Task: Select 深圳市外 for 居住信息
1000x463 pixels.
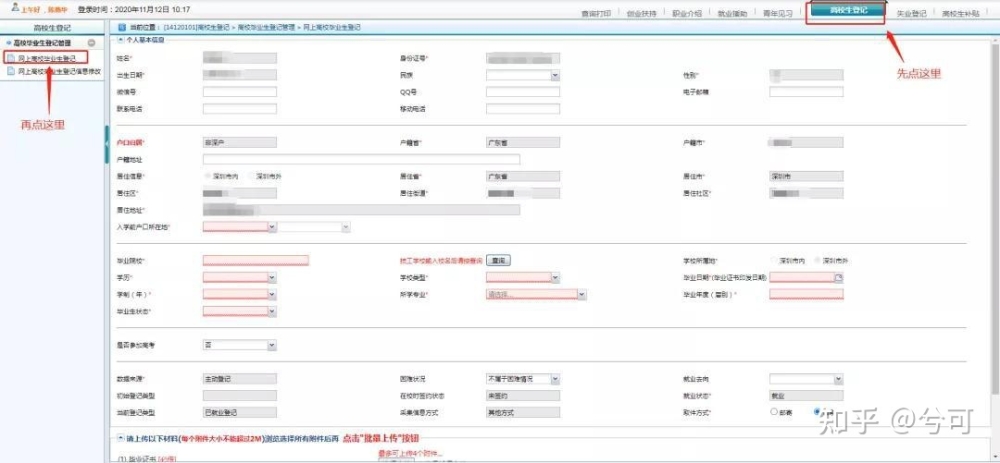Action: [x=252, y=176]
